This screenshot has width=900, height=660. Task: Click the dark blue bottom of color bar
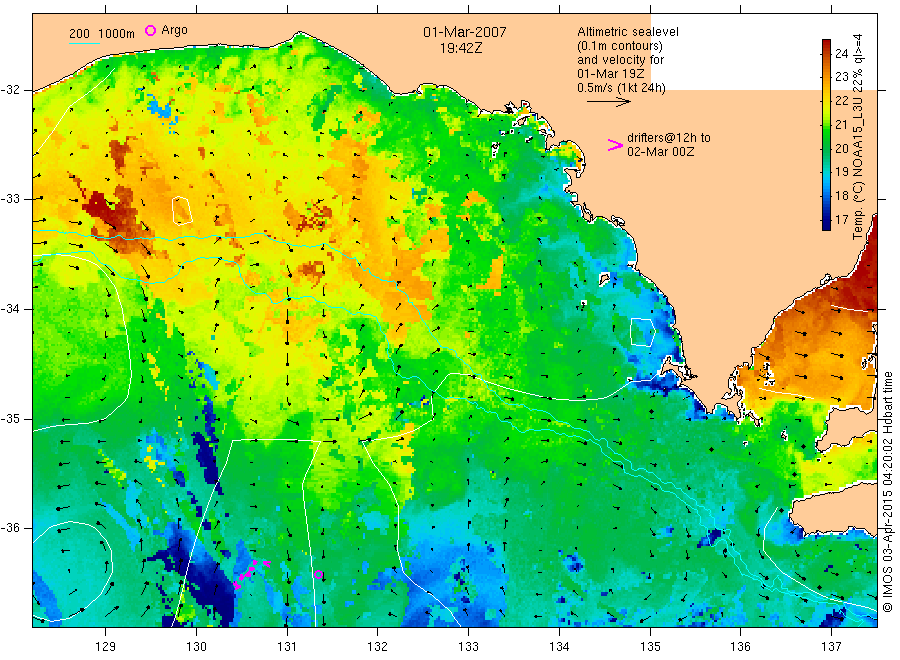coord(826,223)
